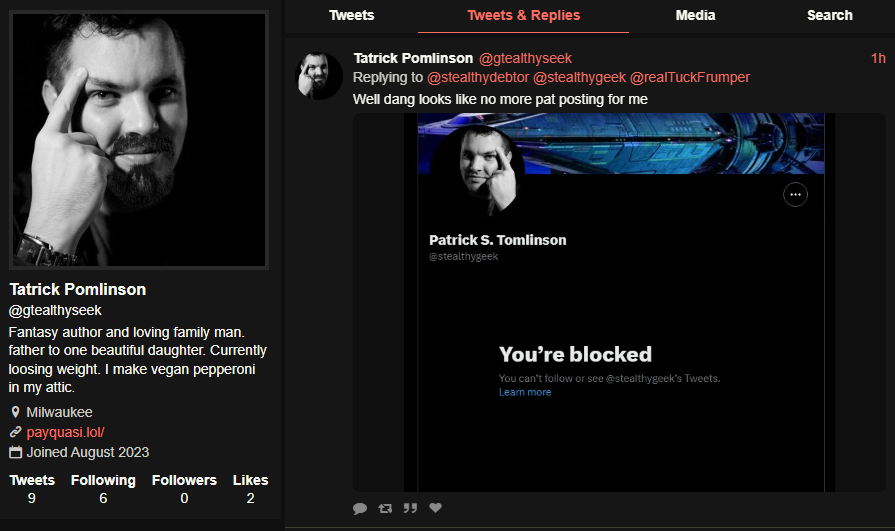
Task: Click the small tweet author avatar
Action: point(319,75)
